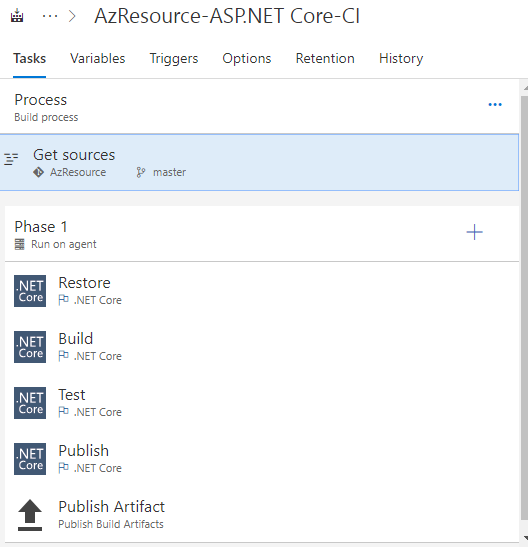Click the Run on agent server icon
Viewport: 528px width, 547px height.
coord(20,244)
